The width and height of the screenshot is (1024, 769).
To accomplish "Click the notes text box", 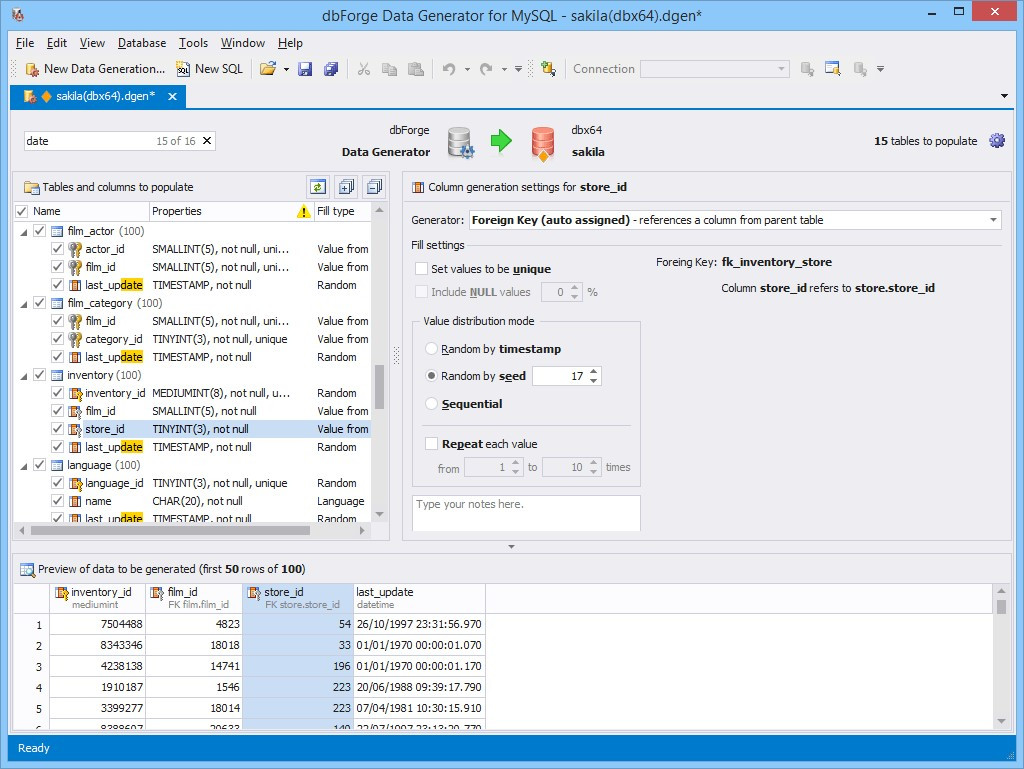I will pos(526,513).
